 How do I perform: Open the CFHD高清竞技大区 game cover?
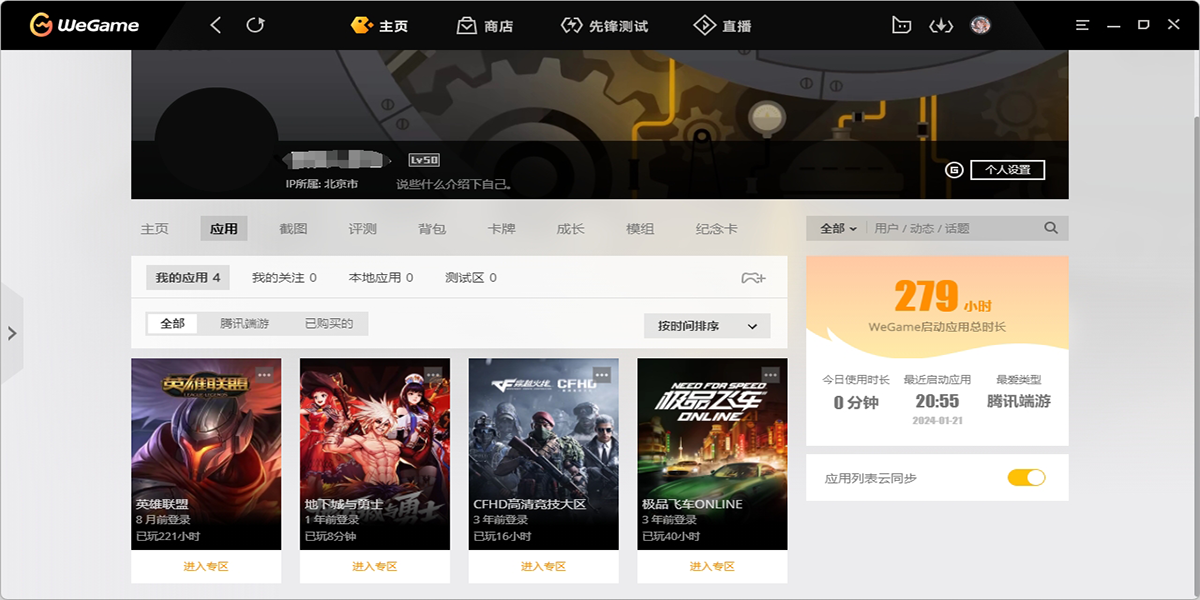tap(544, 454)
